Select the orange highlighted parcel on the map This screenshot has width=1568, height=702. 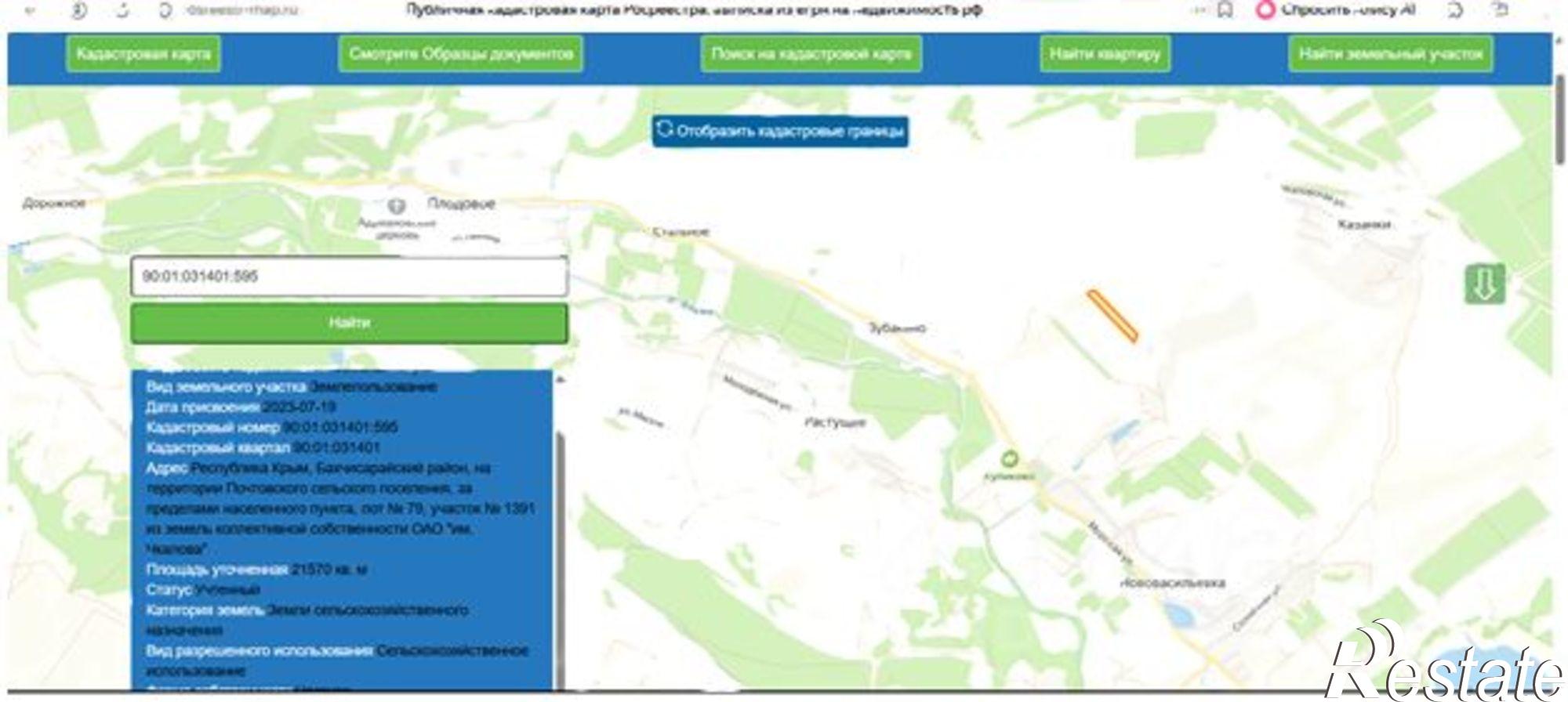[x=1112, y=316]
